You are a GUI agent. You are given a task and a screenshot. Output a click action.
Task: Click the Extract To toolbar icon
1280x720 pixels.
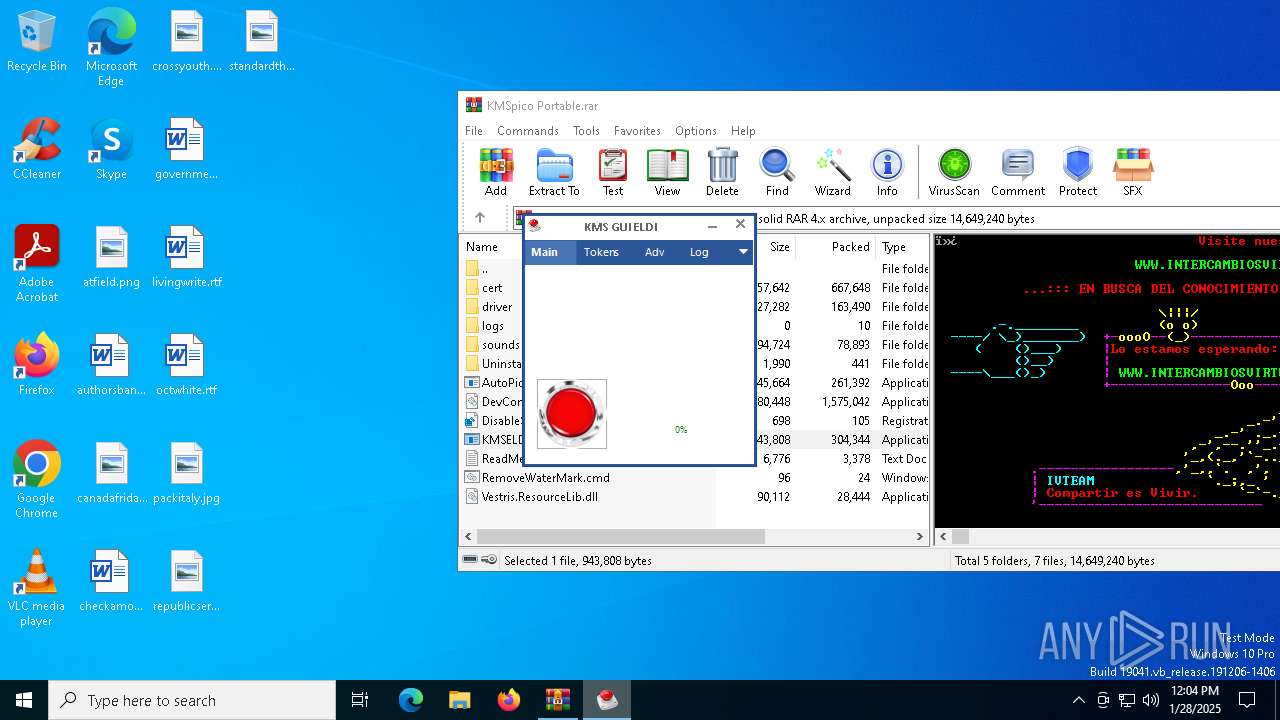tap(554, 172)
